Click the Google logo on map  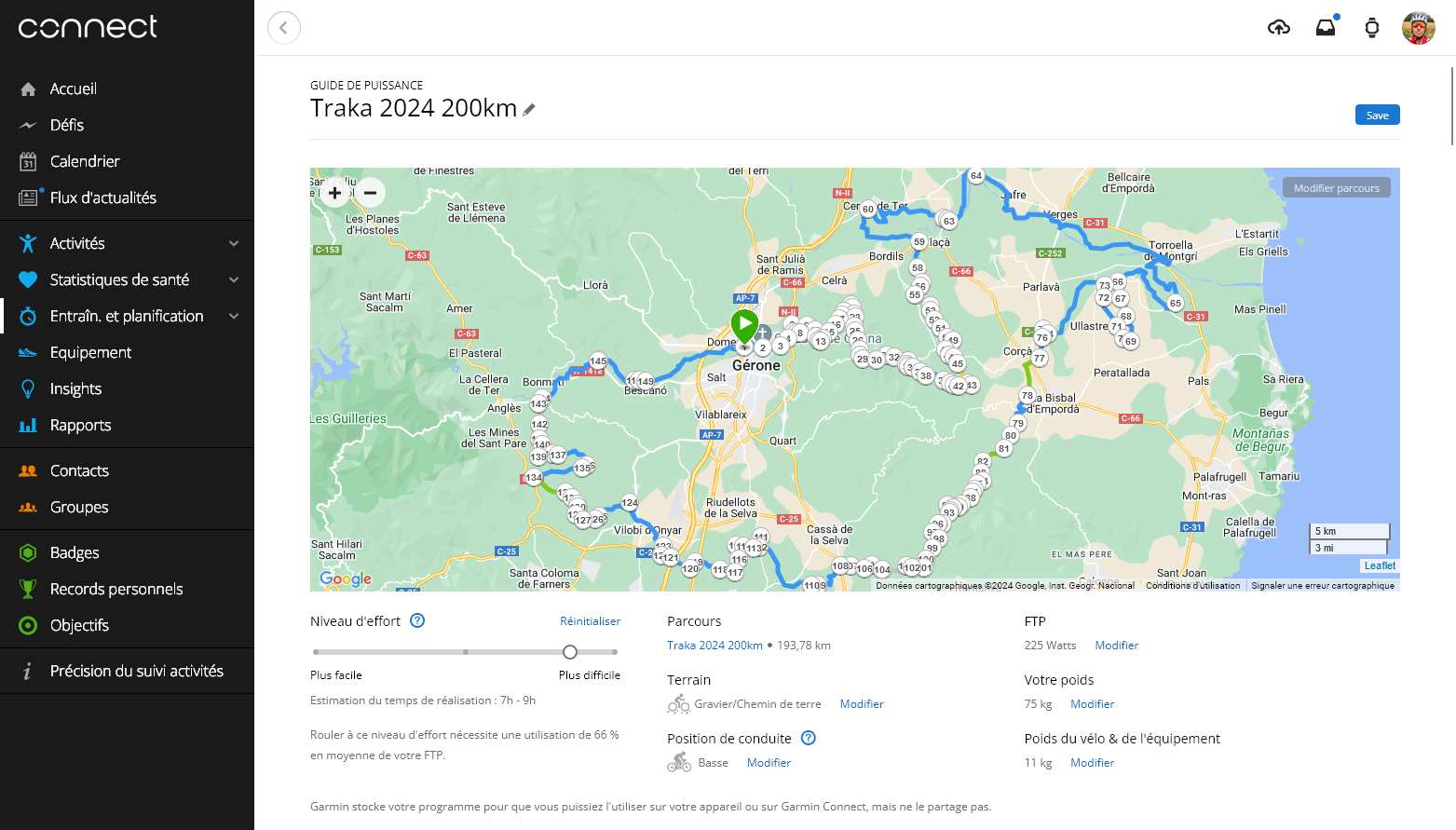point(346,578)
